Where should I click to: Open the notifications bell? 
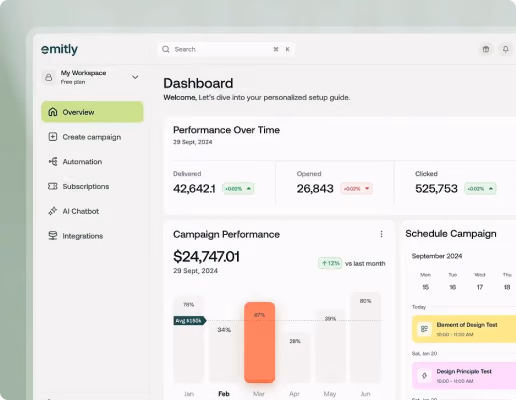pyautogui.click(x=506, y=49)
